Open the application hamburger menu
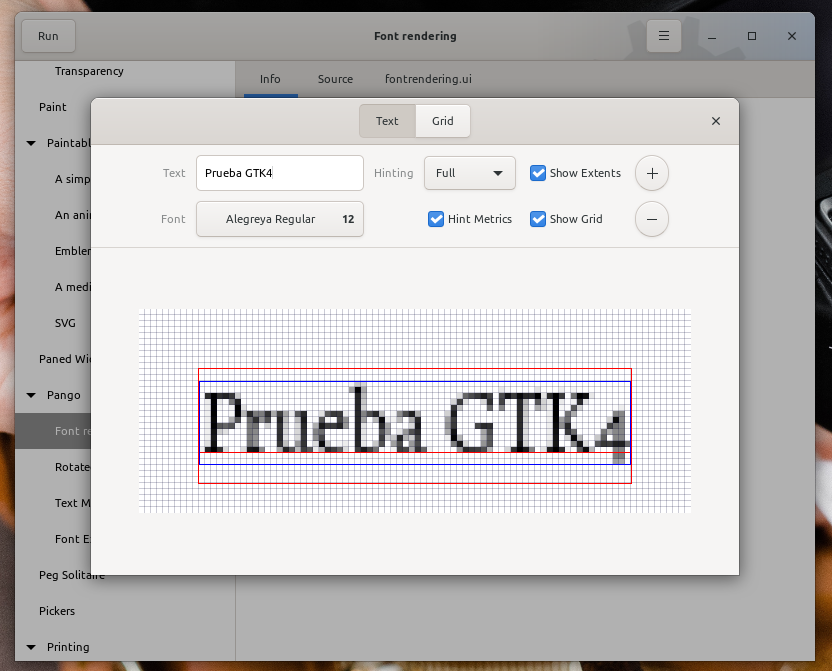This screenshot has width=832, height=671. [663, 35]
